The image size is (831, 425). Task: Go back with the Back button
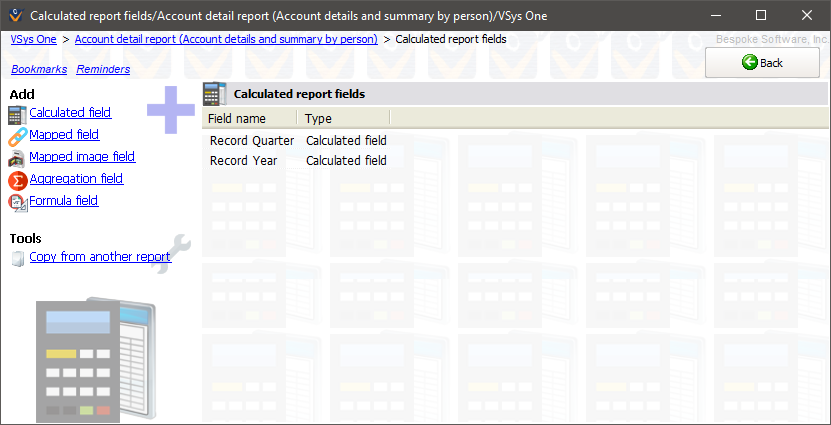click(762, 63)
